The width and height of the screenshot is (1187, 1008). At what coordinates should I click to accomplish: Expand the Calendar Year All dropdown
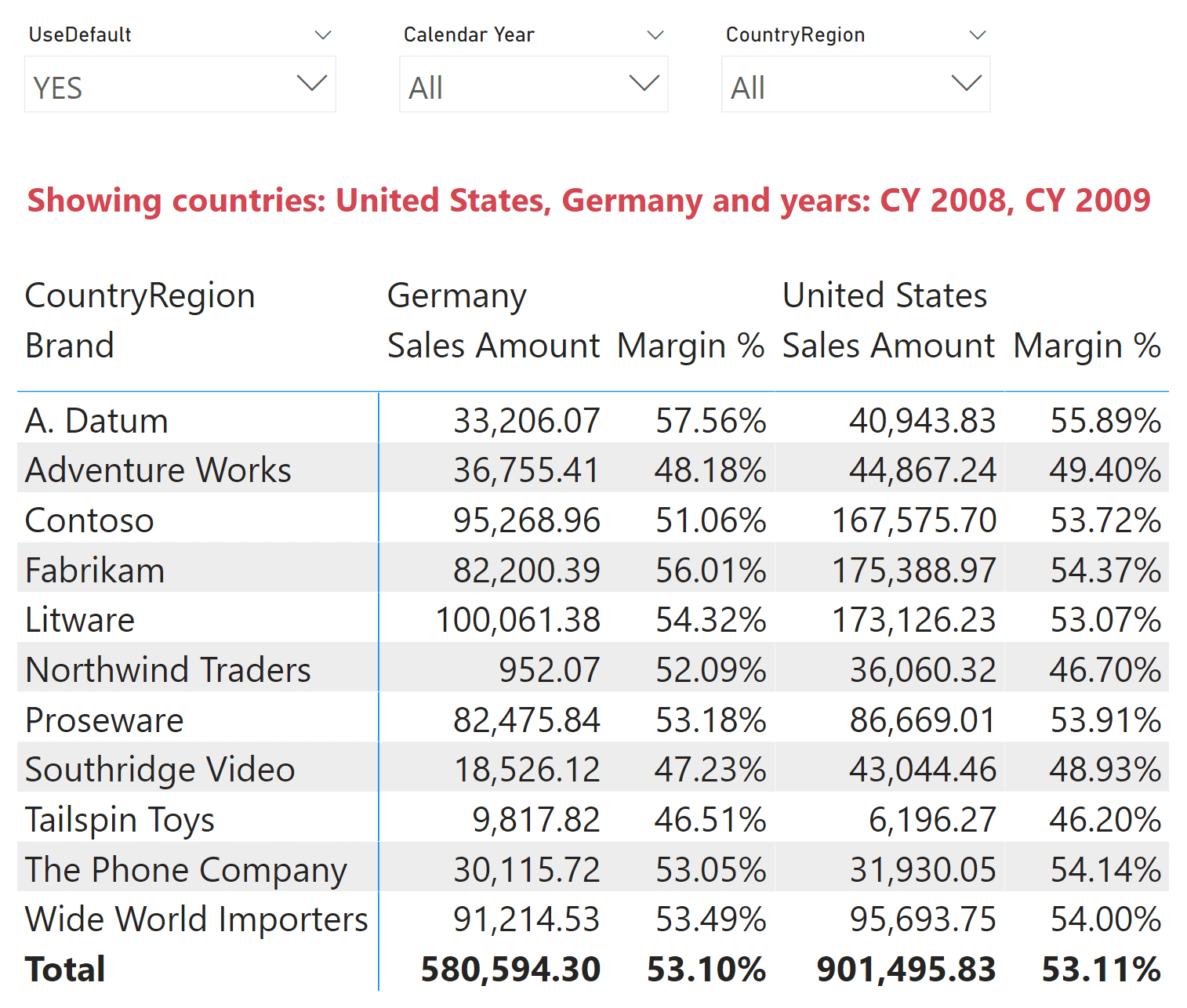(x=534, y=85)
